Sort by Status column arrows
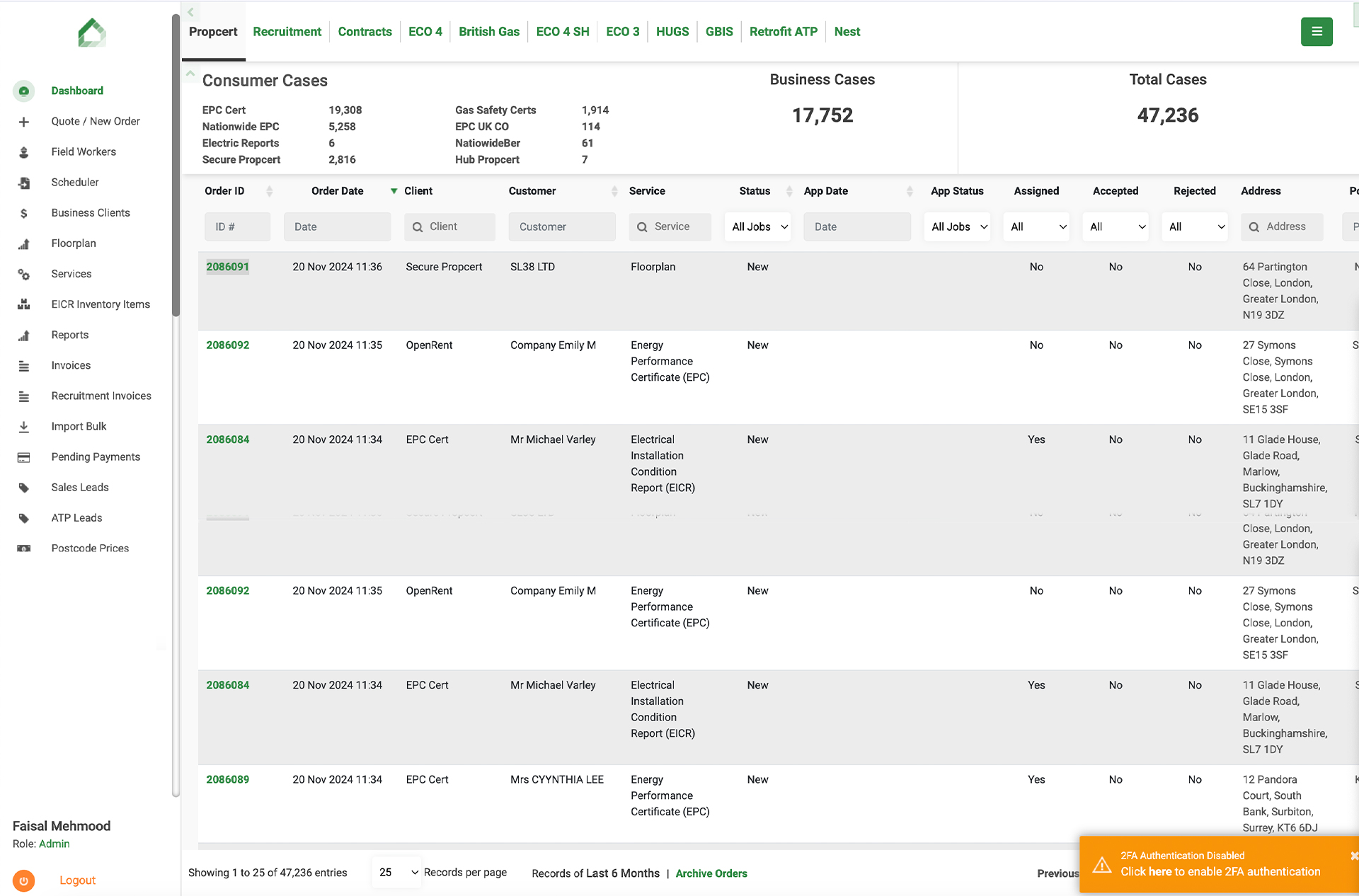1359x896 pixels. coord(789,191)
